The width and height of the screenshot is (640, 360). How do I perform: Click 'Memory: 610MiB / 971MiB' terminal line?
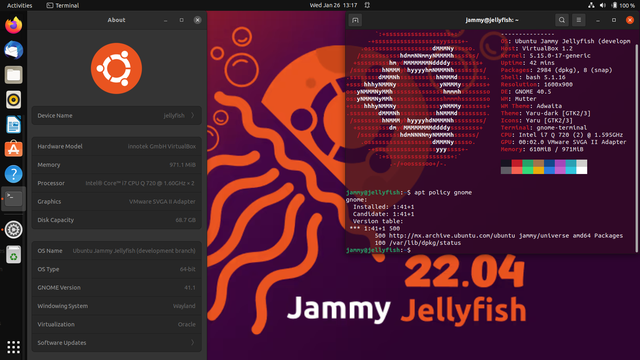click(x=542, y=149)
